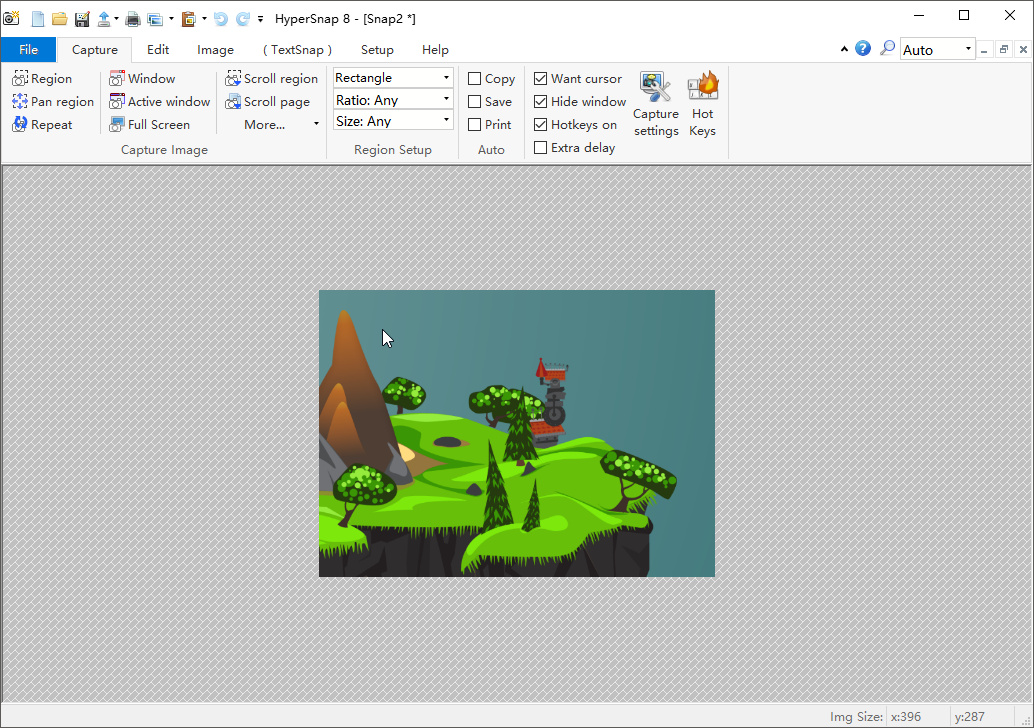Click the Print icon in quick access toolbar
Image resolution: width=1034 pixels, height=728 pixels.
[132, 19]
